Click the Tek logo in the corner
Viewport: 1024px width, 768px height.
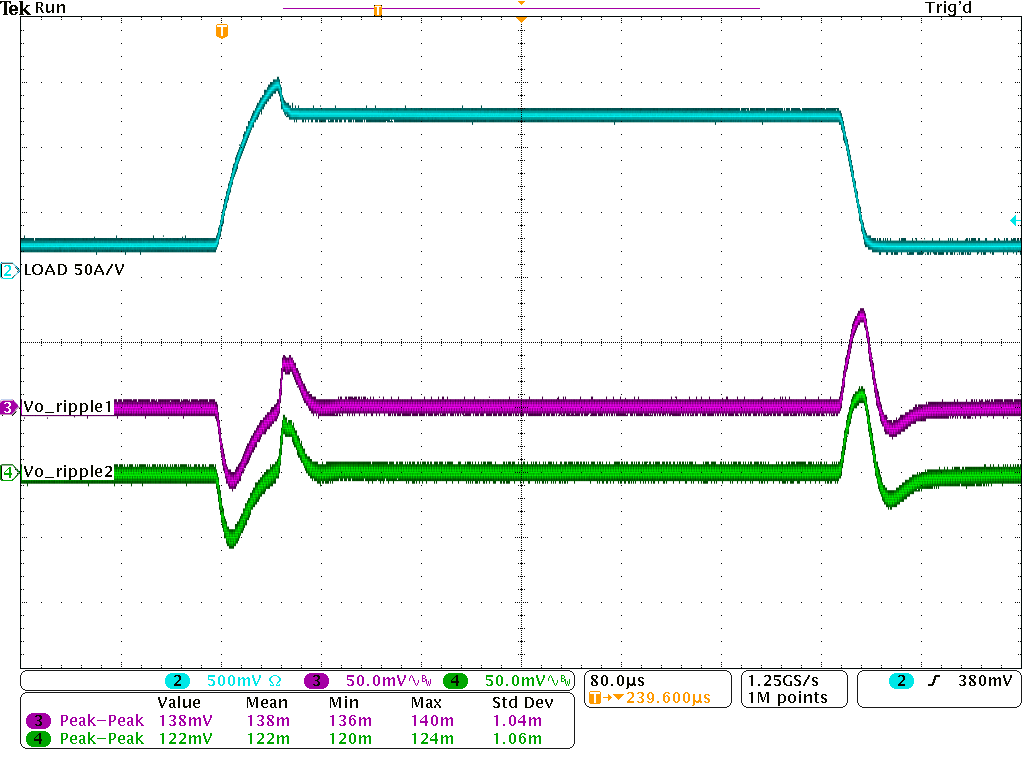click(16, 8)
